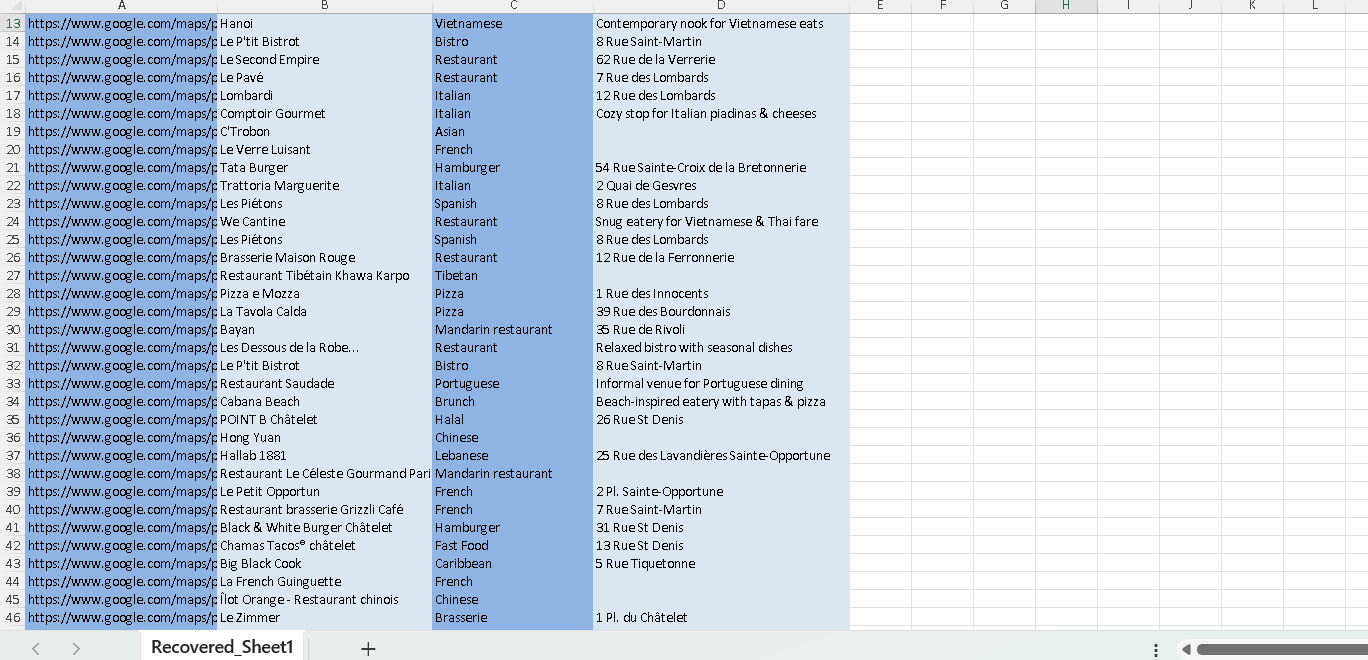Select row 30 header
Image resolution: width=1368 pixels, height=660 pixels.
tap(13, 329)
